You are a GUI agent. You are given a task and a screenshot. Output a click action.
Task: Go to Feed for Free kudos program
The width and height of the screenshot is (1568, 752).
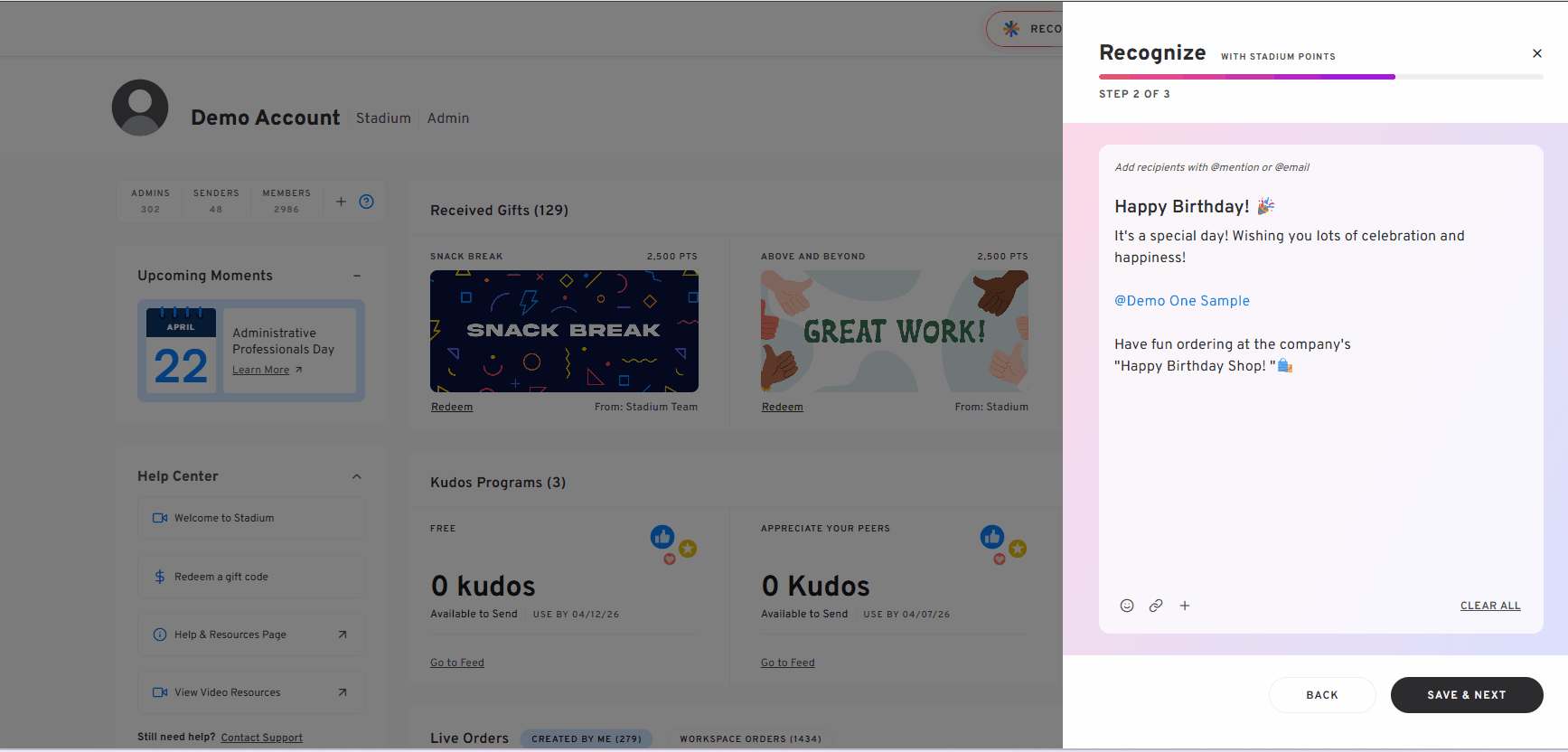pyautogui.click(x=457, y=663)
